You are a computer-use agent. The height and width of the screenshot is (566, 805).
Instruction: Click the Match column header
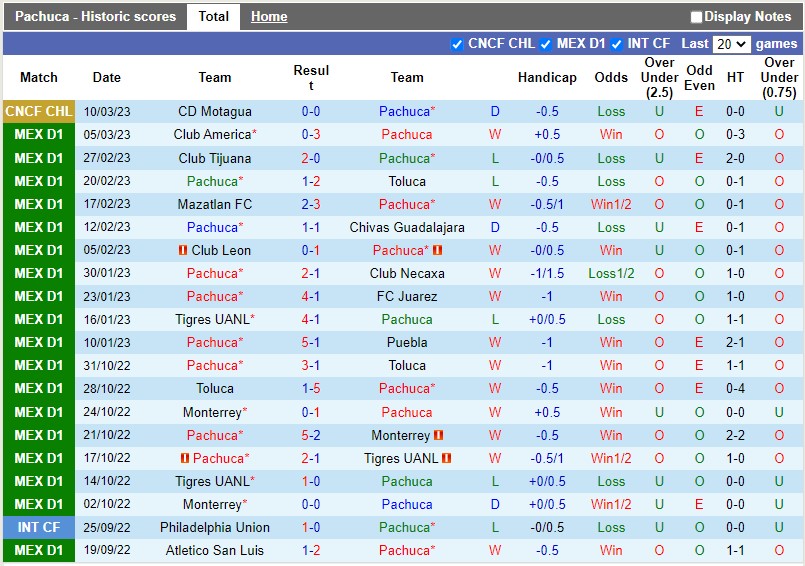click(x=39, y=78)
